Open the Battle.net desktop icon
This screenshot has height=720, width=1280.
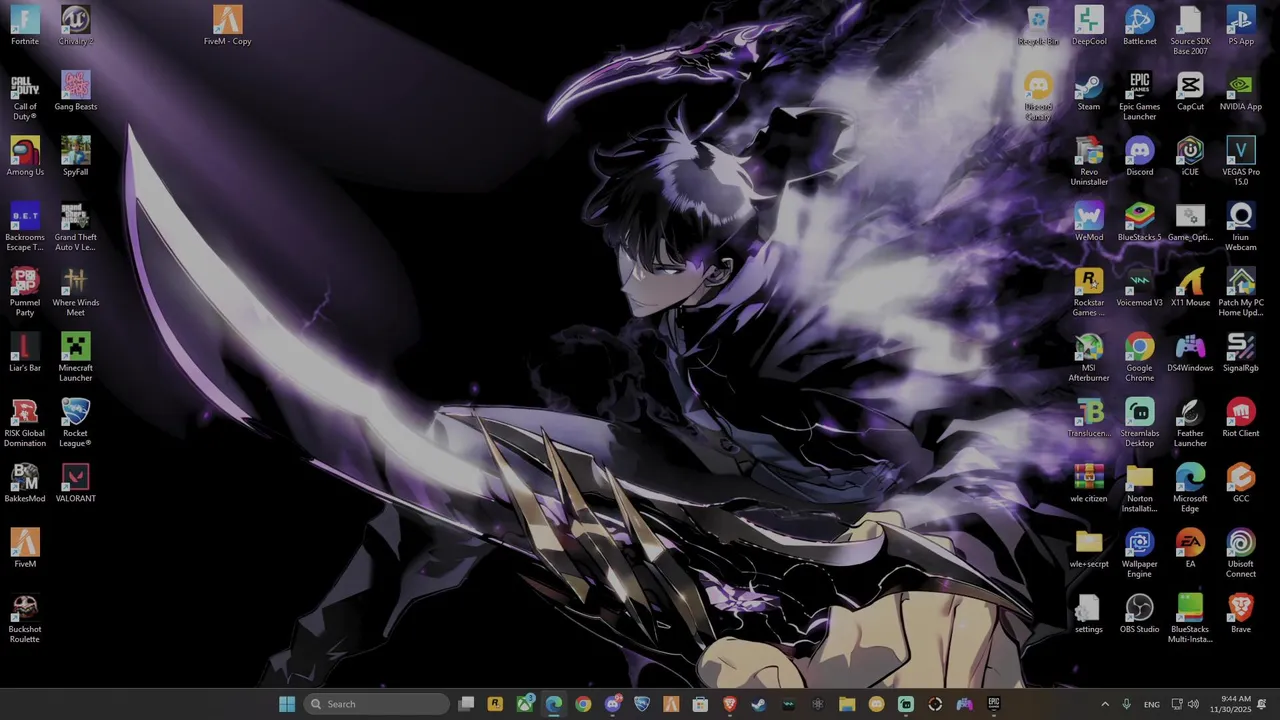1140,25
